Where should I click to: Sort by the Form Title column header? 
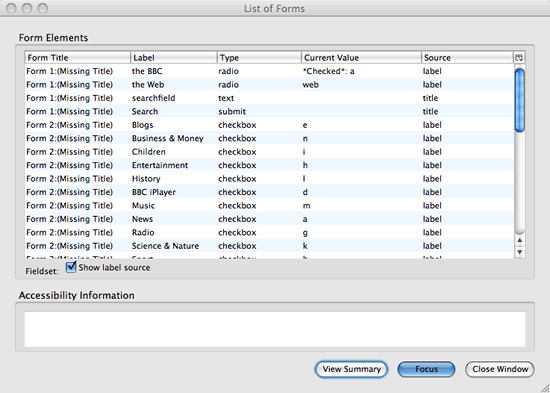point(78,58)
